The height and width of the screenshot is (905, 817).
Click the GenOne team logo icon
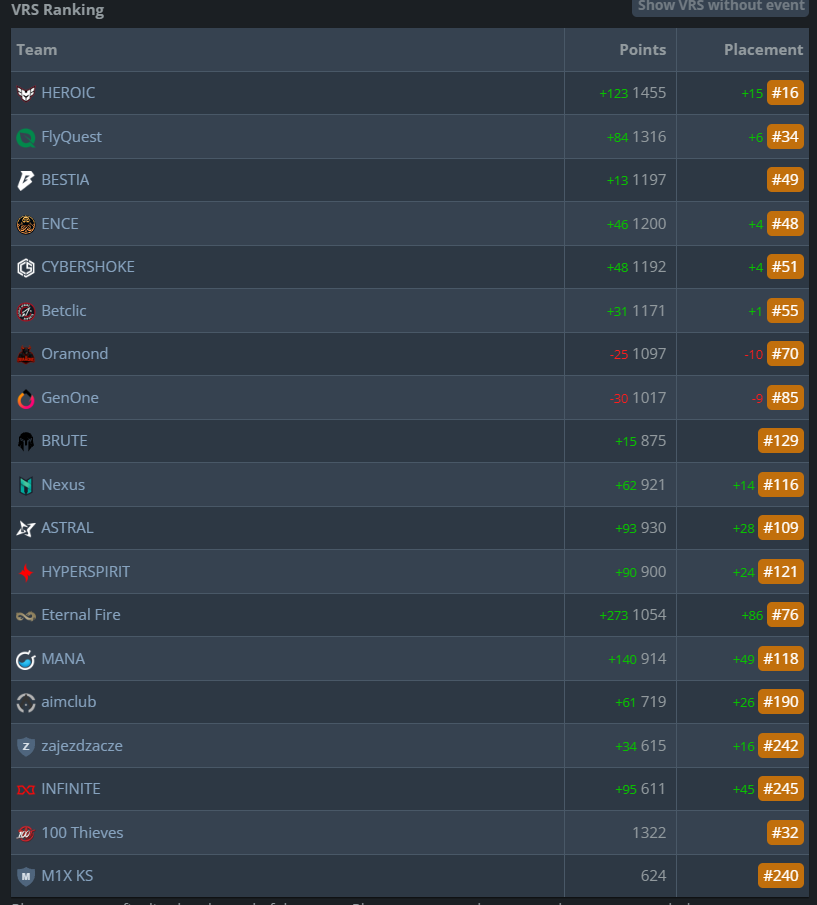pyautogui.click(x=26, y=398)
